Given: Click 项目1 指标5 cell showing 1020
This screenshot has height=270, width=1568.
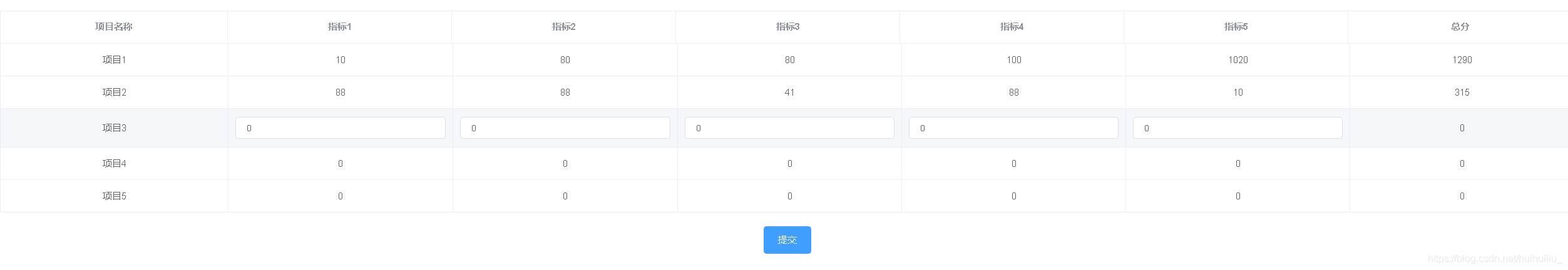Looking at the screenshot, I should [x=1237, y=60].
